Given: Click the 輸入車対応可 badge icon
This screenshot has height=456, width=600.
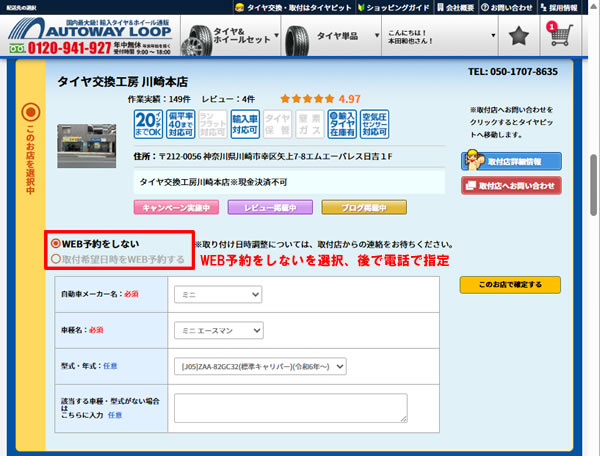Looking at the screenshot, I should coord(245,125).
